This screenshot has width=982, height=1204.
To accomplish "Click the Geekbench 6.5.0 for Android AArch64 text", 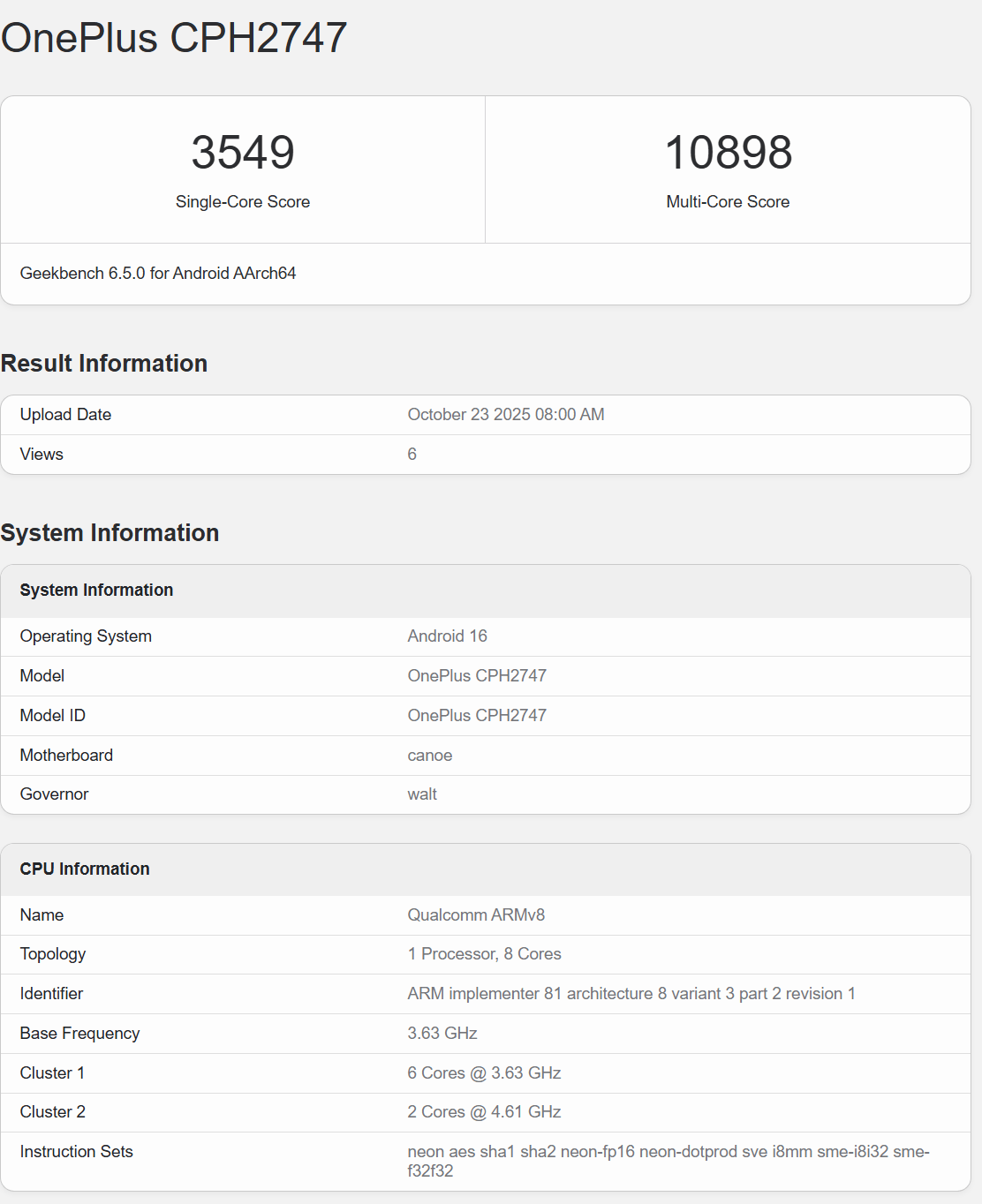I will click(158, 273).
